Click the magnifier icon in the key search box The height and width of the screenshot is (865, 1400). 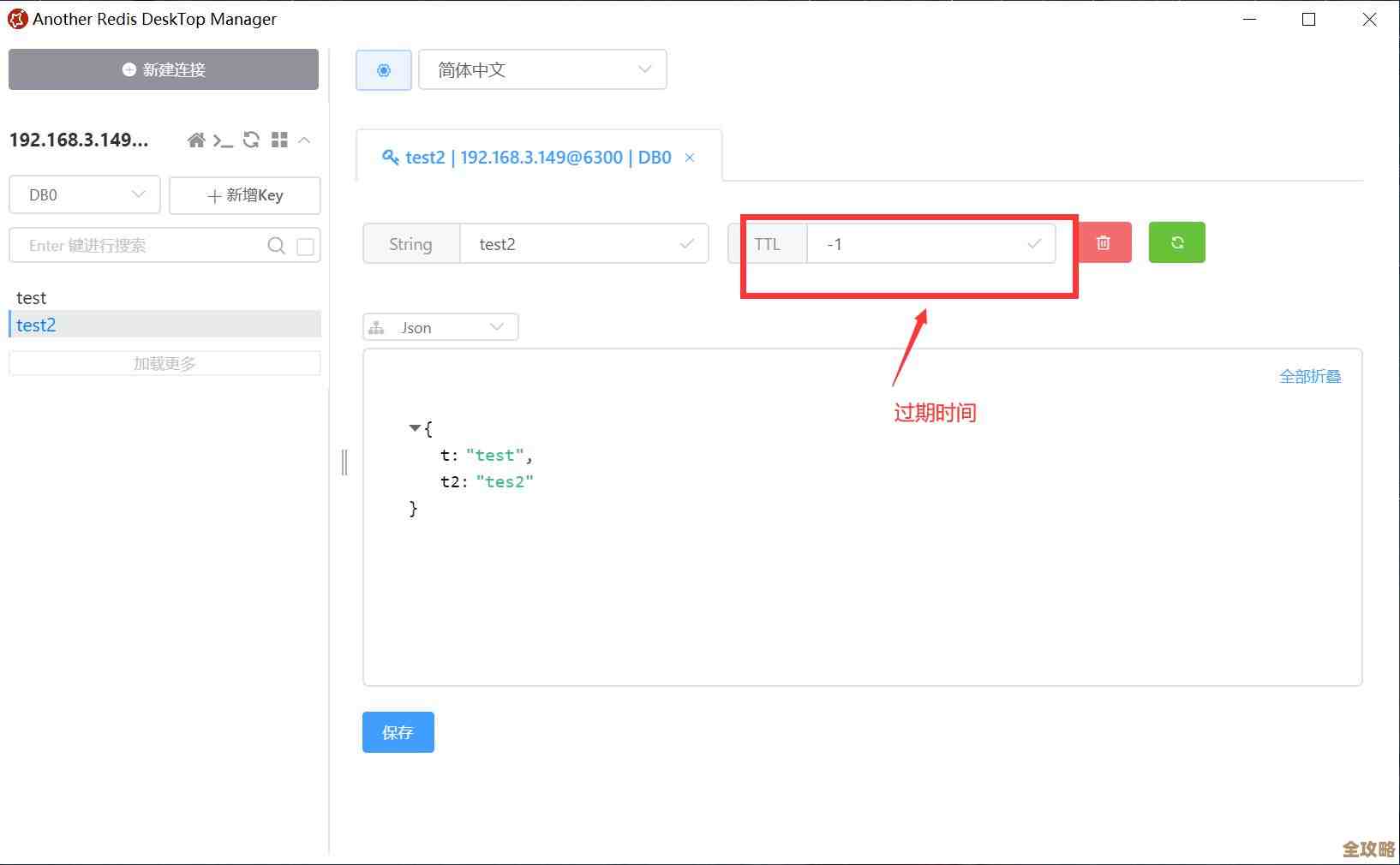click(x=276, y=246)
